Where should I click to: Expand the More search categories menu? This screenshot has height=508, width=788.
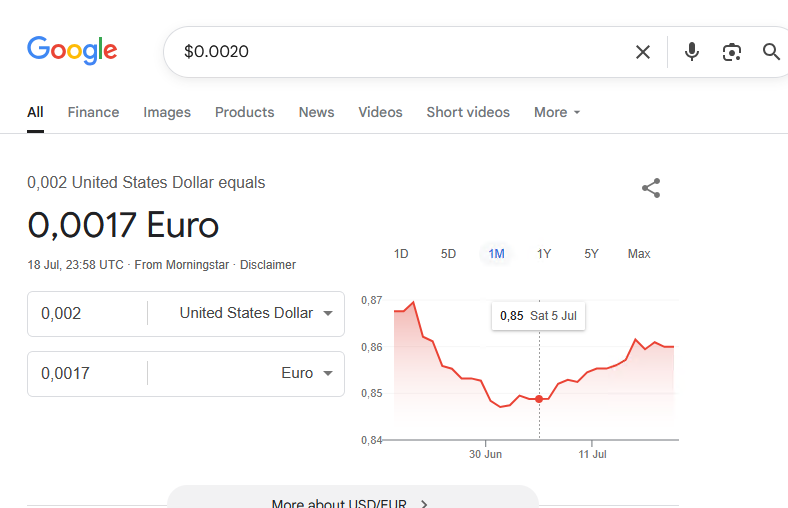[x=557, y=112]
